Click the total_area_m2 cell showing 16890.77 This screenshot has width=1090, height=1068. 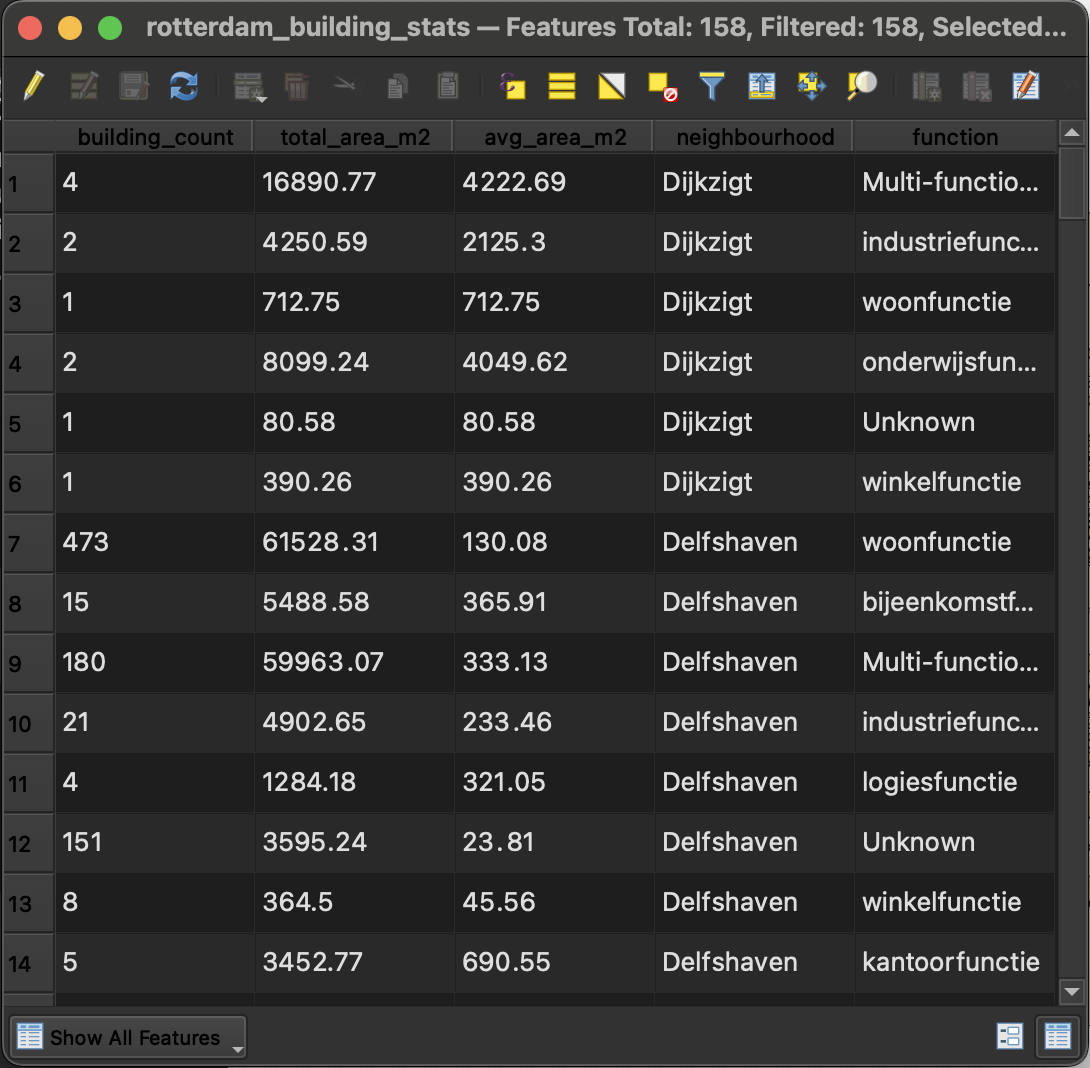click(354, 183)
